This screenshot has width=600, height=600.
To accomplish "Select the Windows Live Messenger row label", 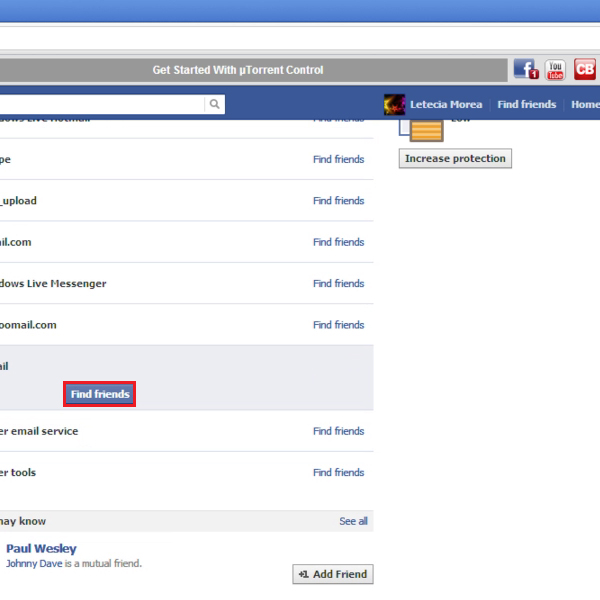I will point(53,284).
